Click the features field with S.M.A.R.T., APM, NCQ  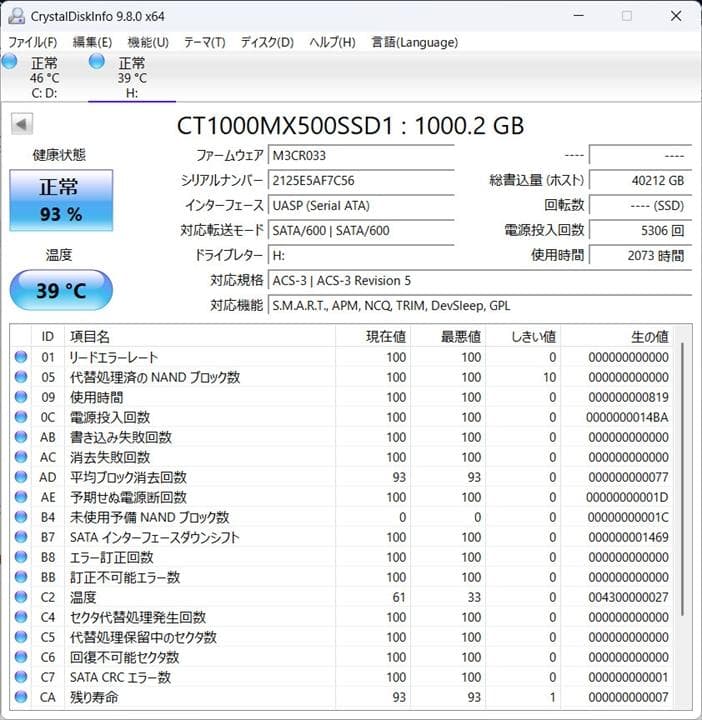coord(480,305)
